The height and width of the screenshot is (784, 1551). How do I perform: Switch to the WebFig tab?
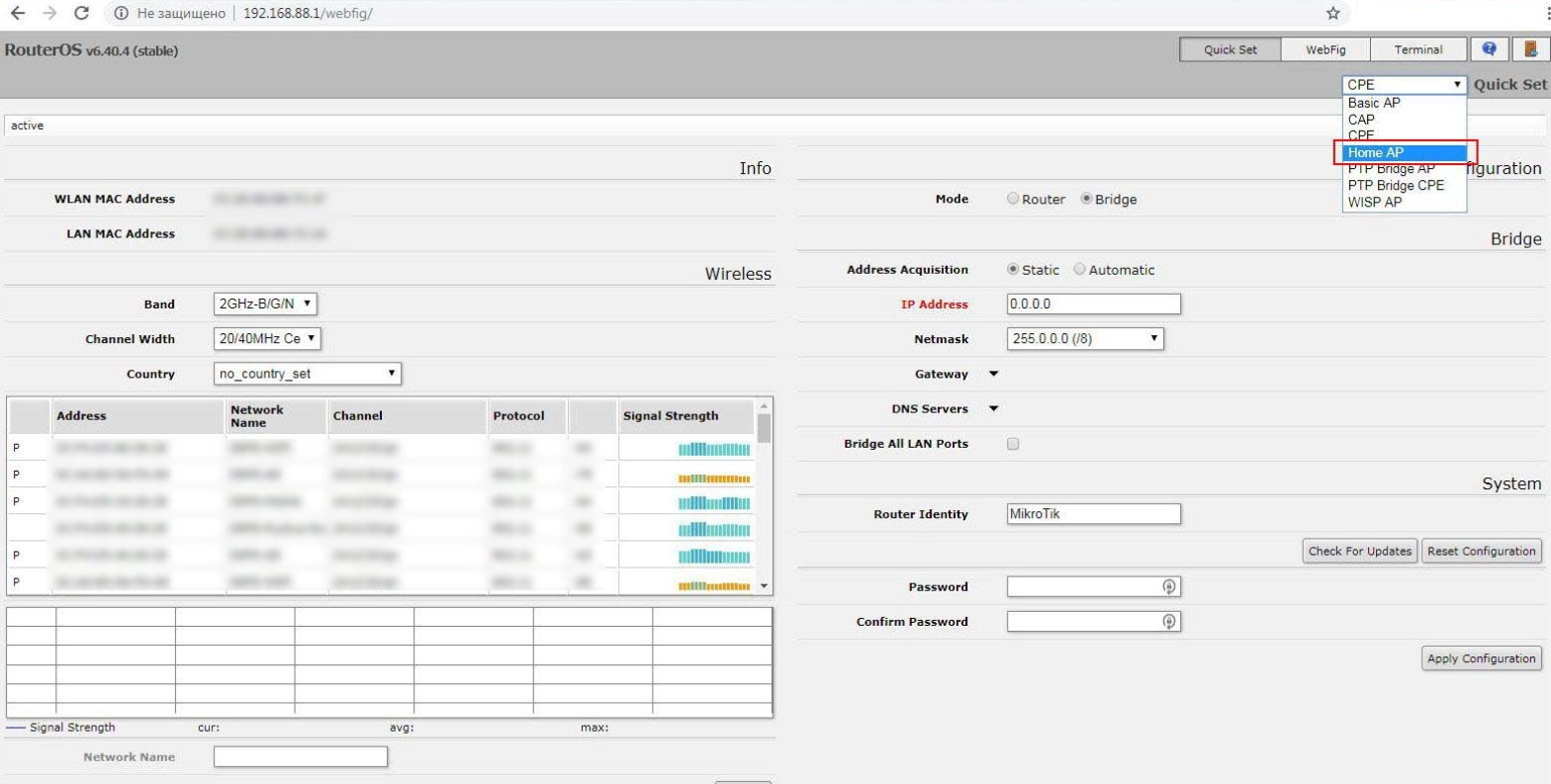coord(1325,49)
